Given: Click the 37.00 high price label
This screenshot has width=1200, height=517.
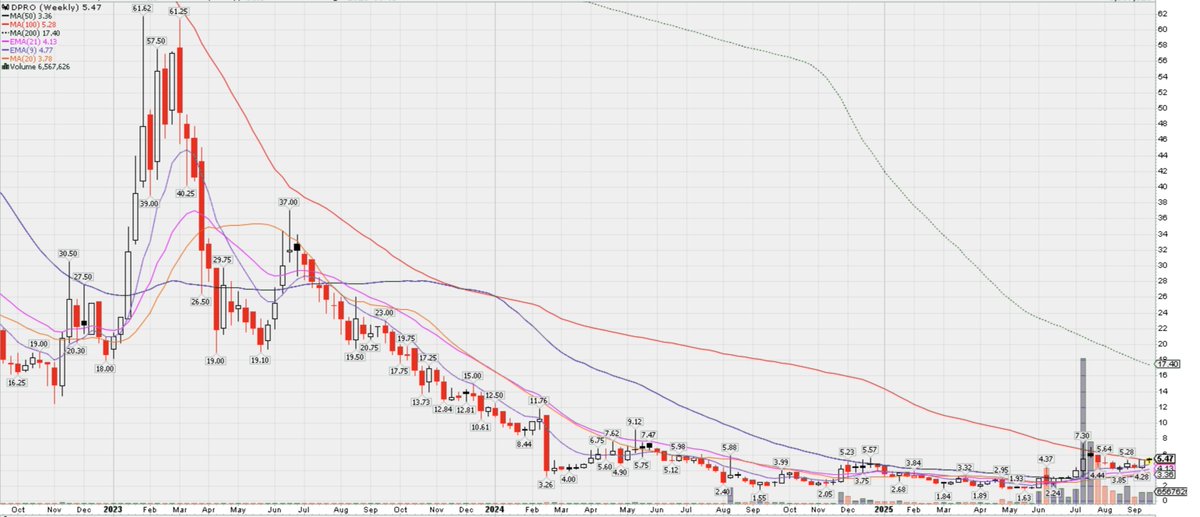Looking at the screenshot, I should (x=289, y=201).
